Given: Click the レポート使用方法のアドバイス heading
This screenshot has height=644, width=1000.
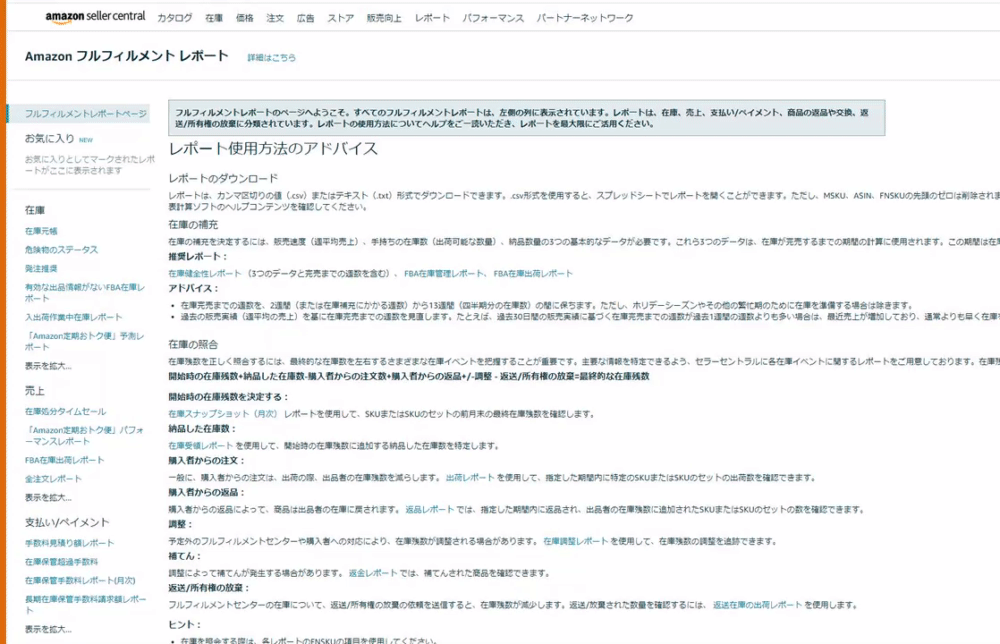Looking at the screenshot, I should [x=273, y=149].
